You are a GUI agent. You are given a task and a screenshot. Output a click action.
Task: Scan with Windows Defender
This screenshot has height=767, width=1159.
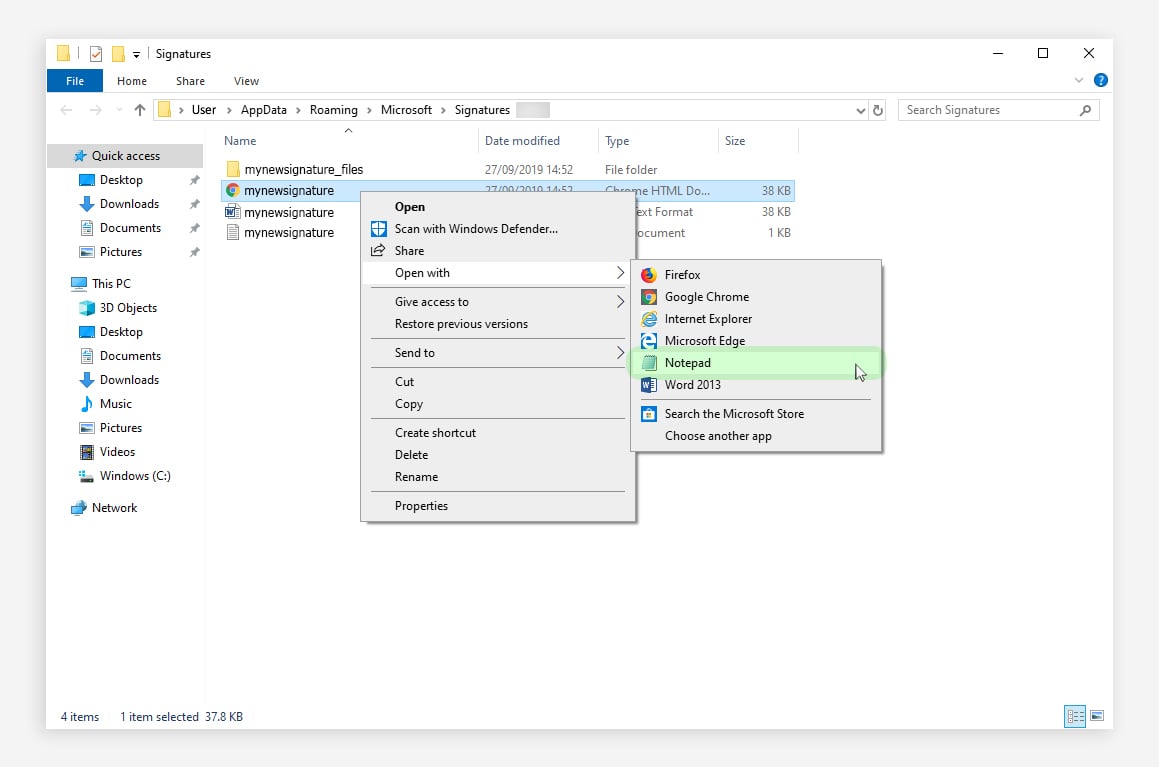497,229
